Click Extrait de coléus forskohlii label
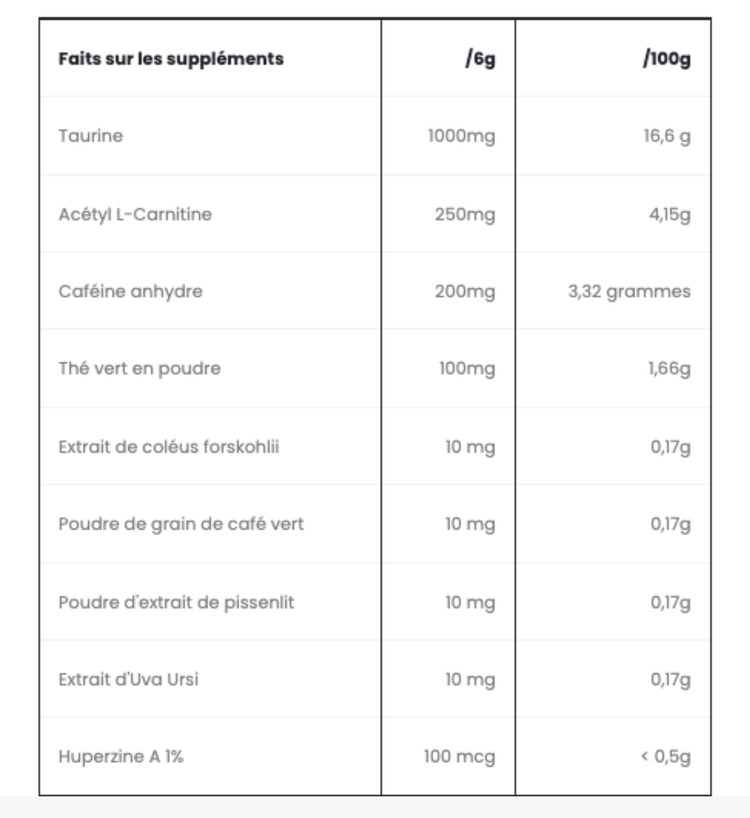 point(169,447)
